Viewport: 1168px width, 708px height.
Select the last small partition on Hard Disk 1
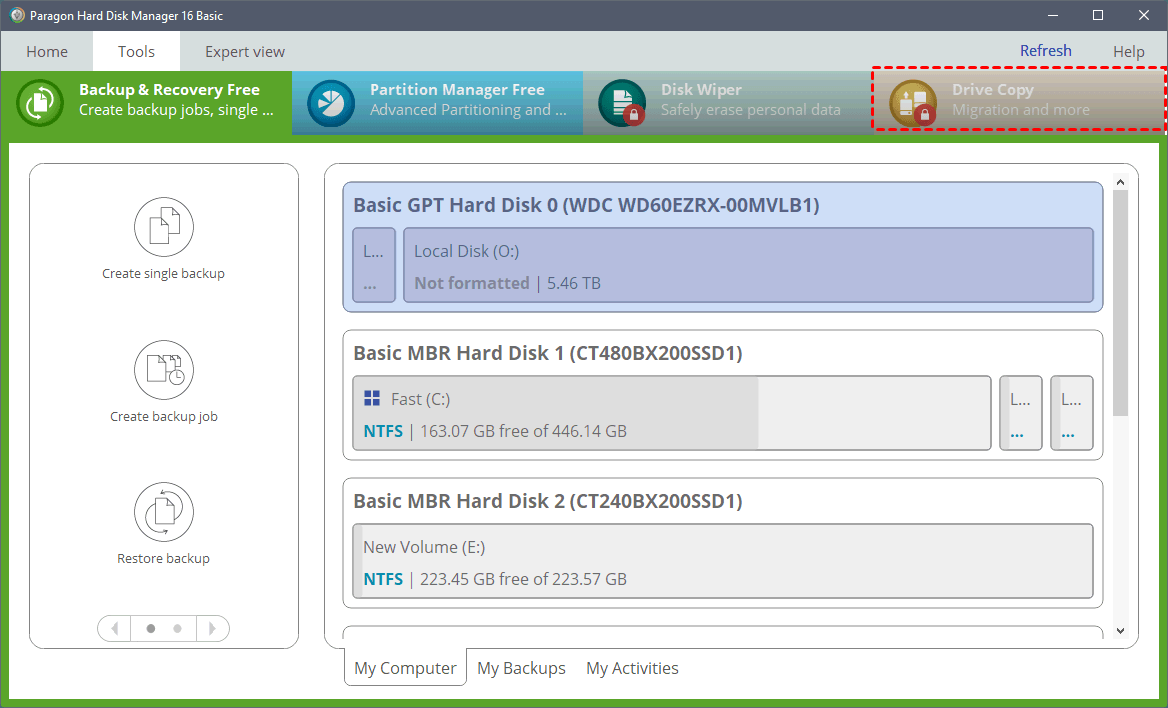(x=1072, y=413)
